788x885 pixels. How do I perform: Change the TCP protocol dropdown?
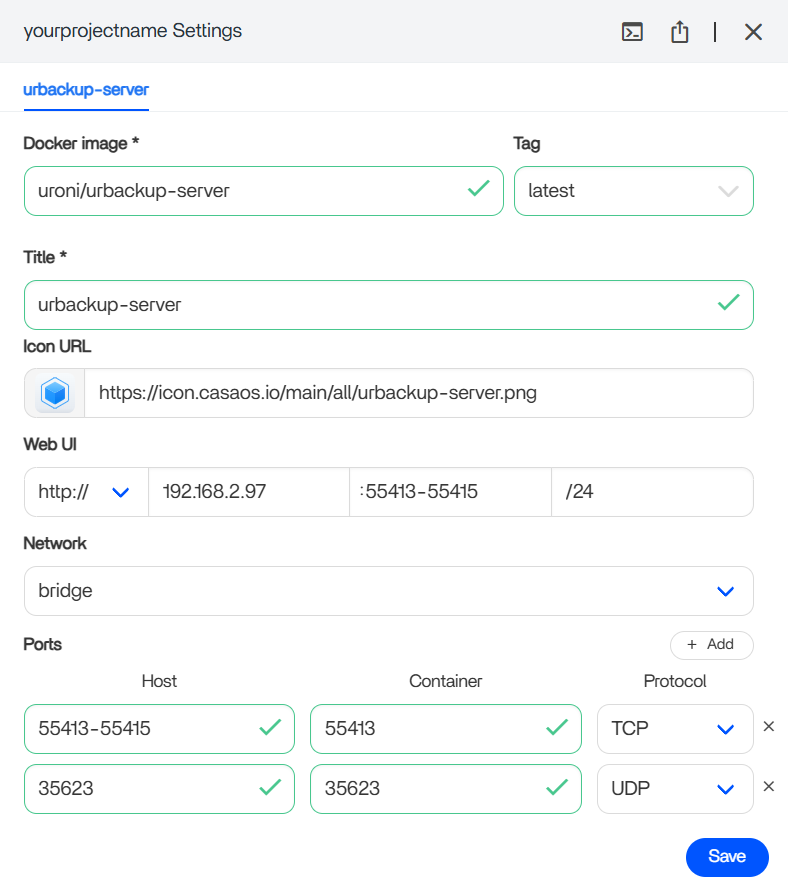pos(674,729)
